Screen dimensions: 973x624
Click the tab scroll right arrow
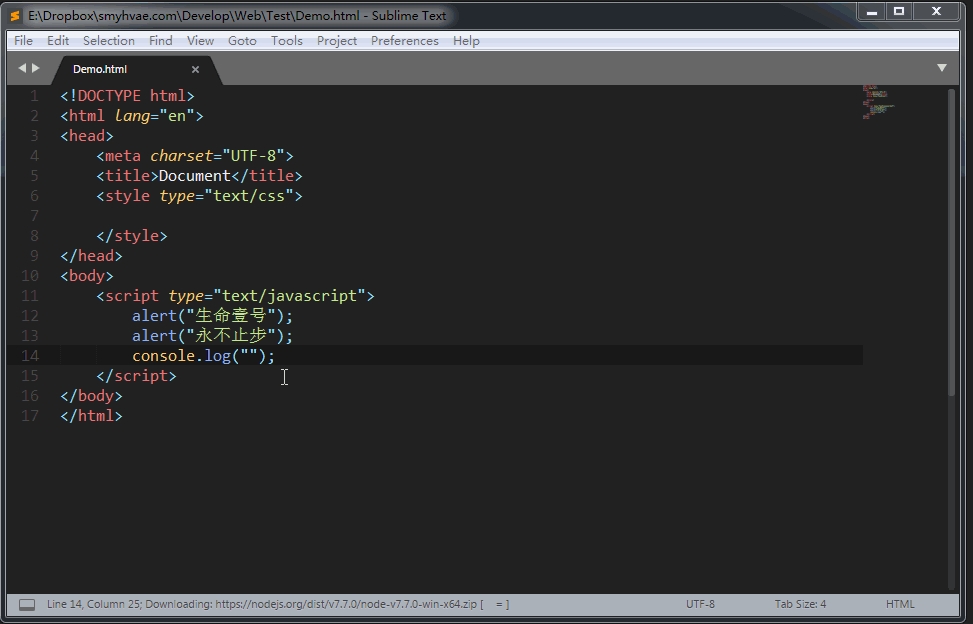(36, 68)
